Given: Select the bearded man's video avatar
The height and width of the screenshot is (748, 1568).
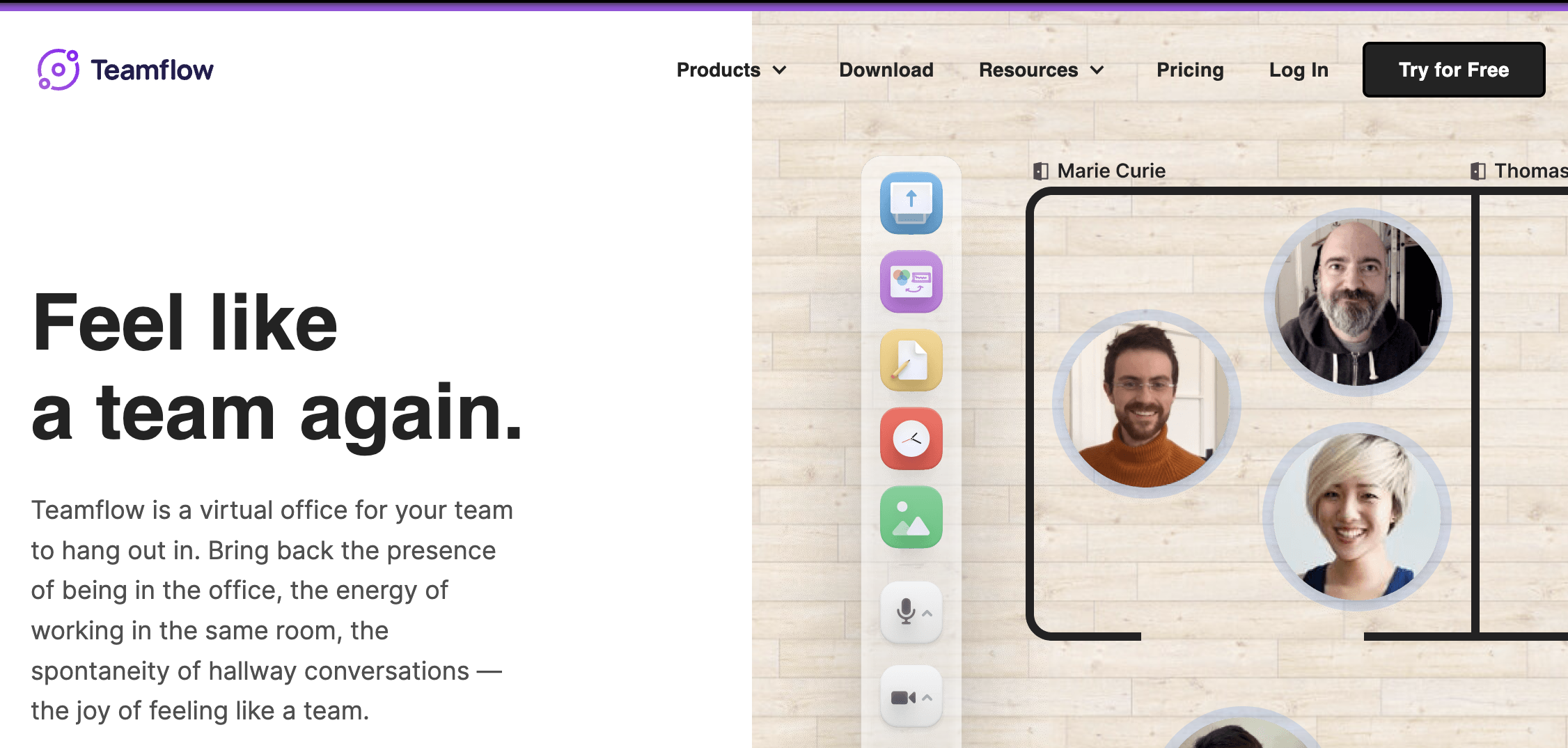Looking at the screenshot, I should point(1358,302).
